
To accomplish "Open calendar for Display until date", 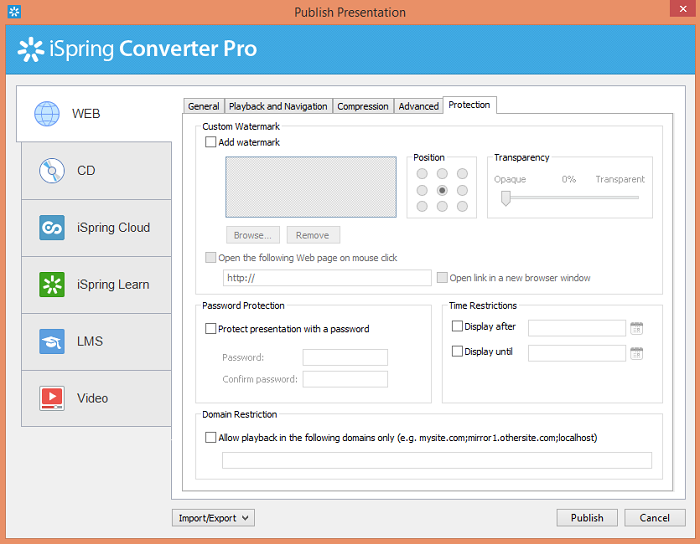I will click(637, 353).
